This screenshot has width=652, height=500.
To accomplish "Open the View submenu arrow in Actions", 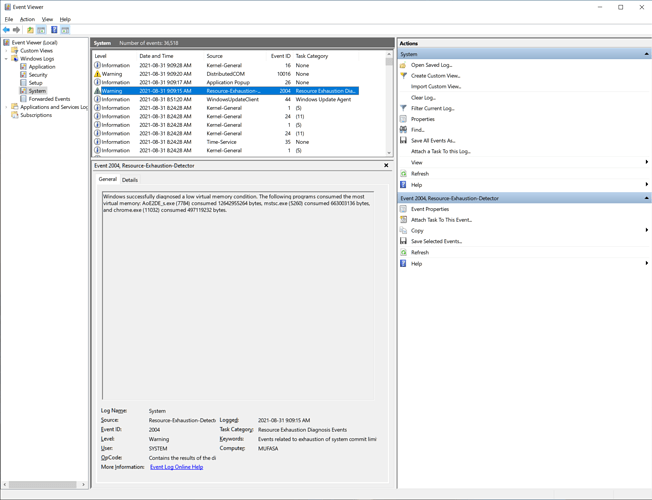I will pyautogui.click(x=647, y=162).
